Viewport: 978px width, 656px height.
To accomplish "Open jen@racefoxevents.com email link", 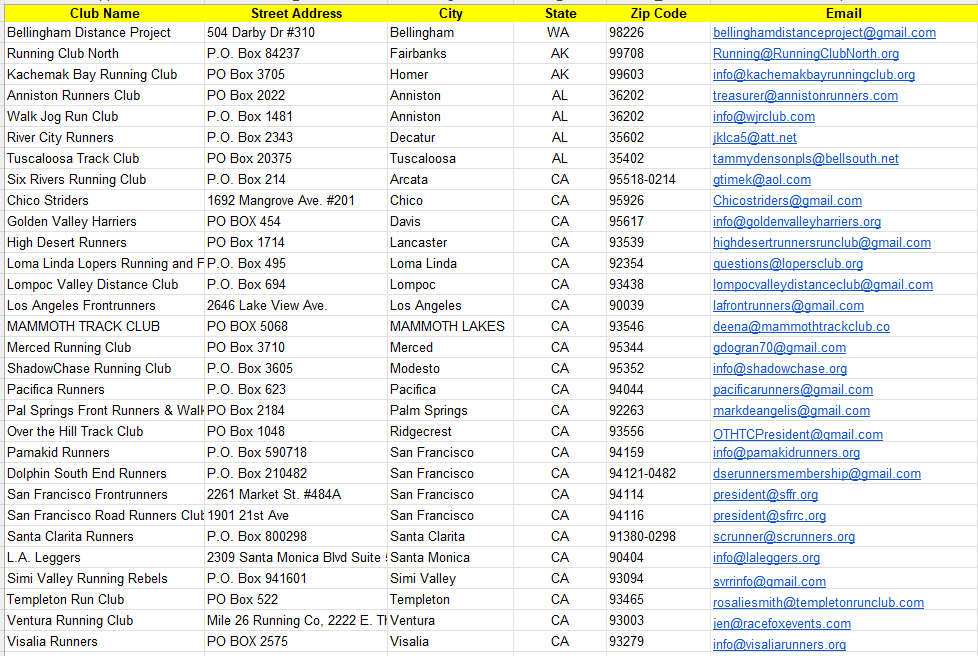I will tap(782, 624).
